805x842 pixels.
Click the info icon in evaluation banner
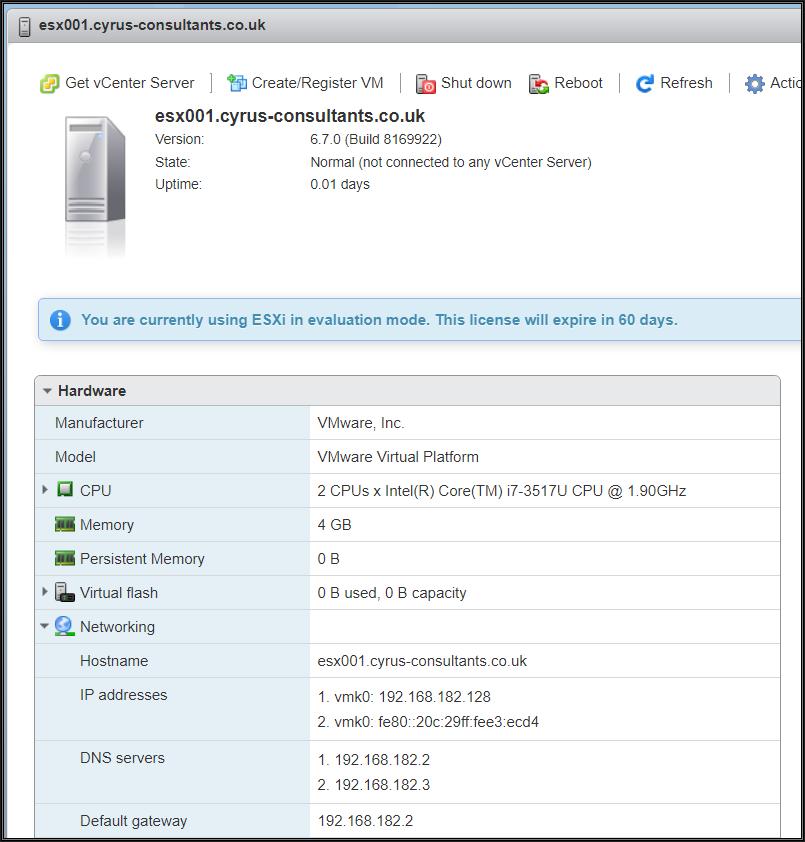60,320
